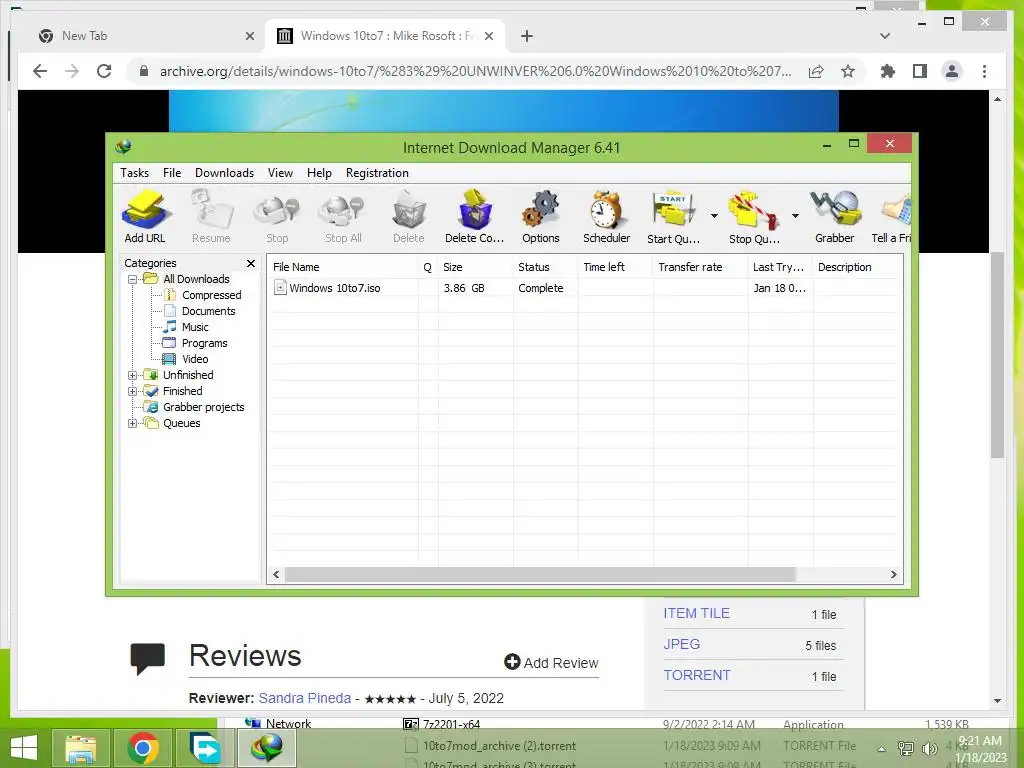Open the Help menu
Screen dimensions: 1024x768
[x=319, y=173]
